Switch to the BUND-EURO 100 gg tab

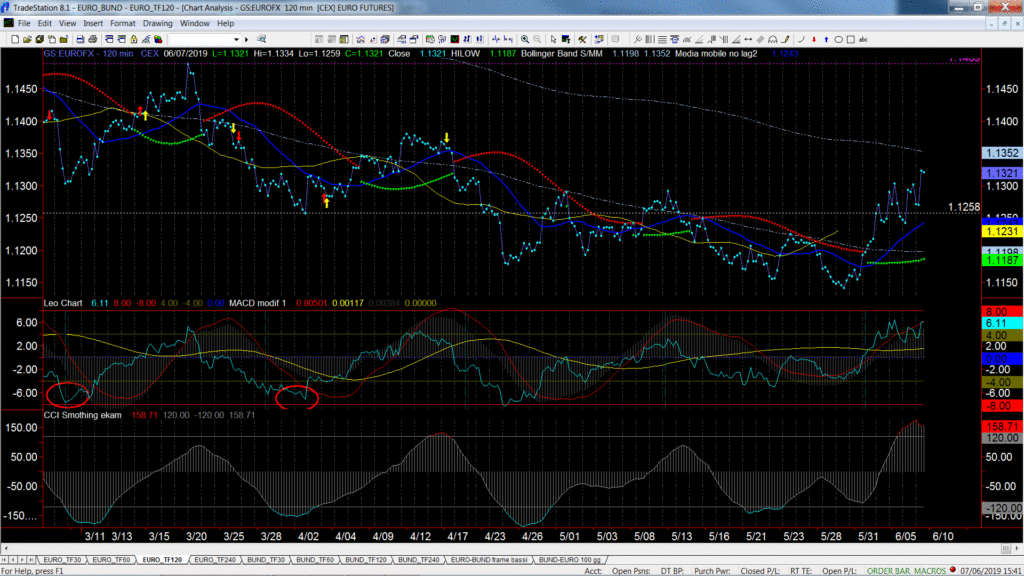pos(569,560)
